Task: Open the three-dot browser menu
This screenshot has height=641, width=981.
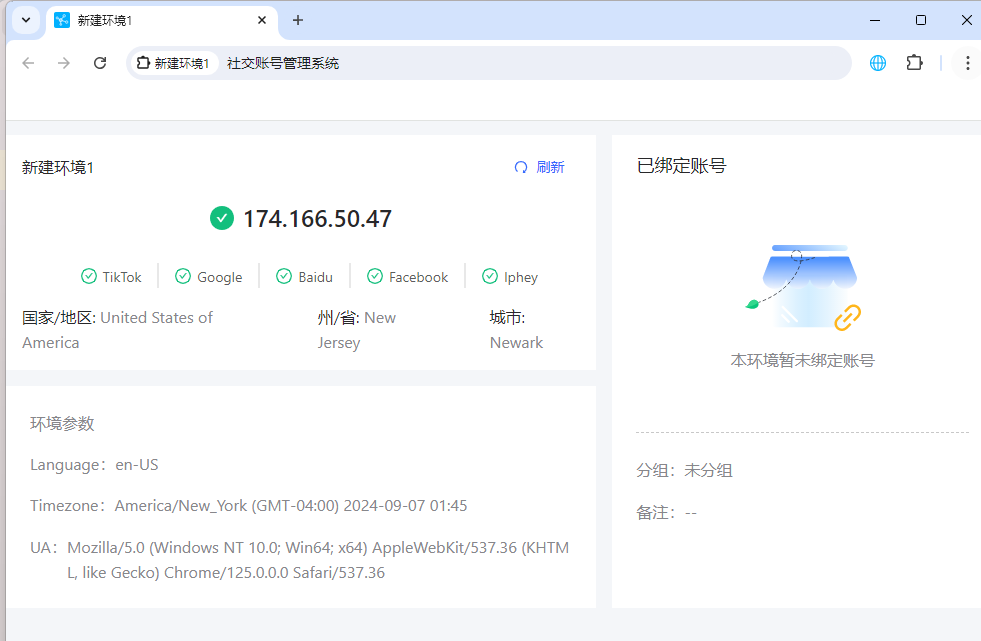Action: coord(966,62)
